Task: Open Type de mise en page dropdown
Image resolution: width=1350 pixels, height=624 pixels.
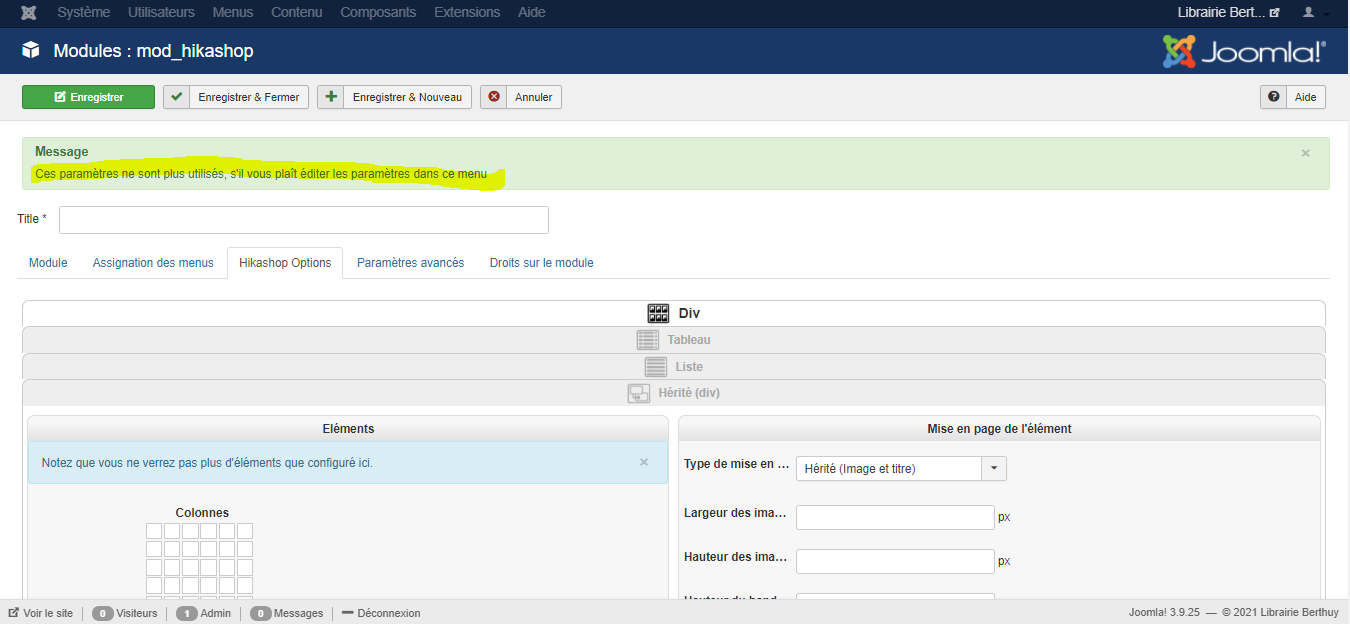Action: tap(901, 468)
